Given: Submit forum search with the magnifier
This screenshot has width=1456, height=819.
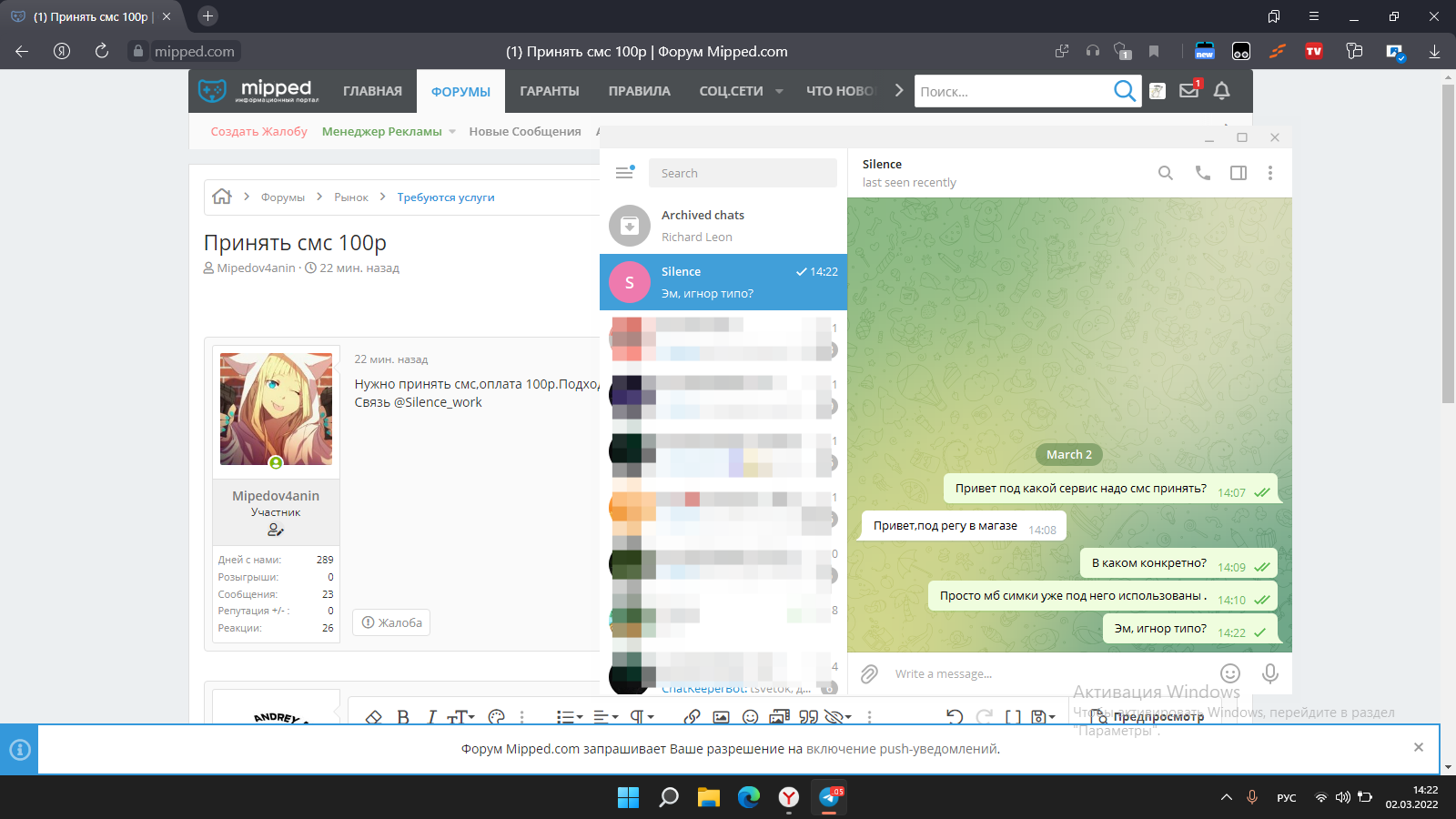Looking at the screenshot, I should pyautogui.click(x=1125, y=91).
